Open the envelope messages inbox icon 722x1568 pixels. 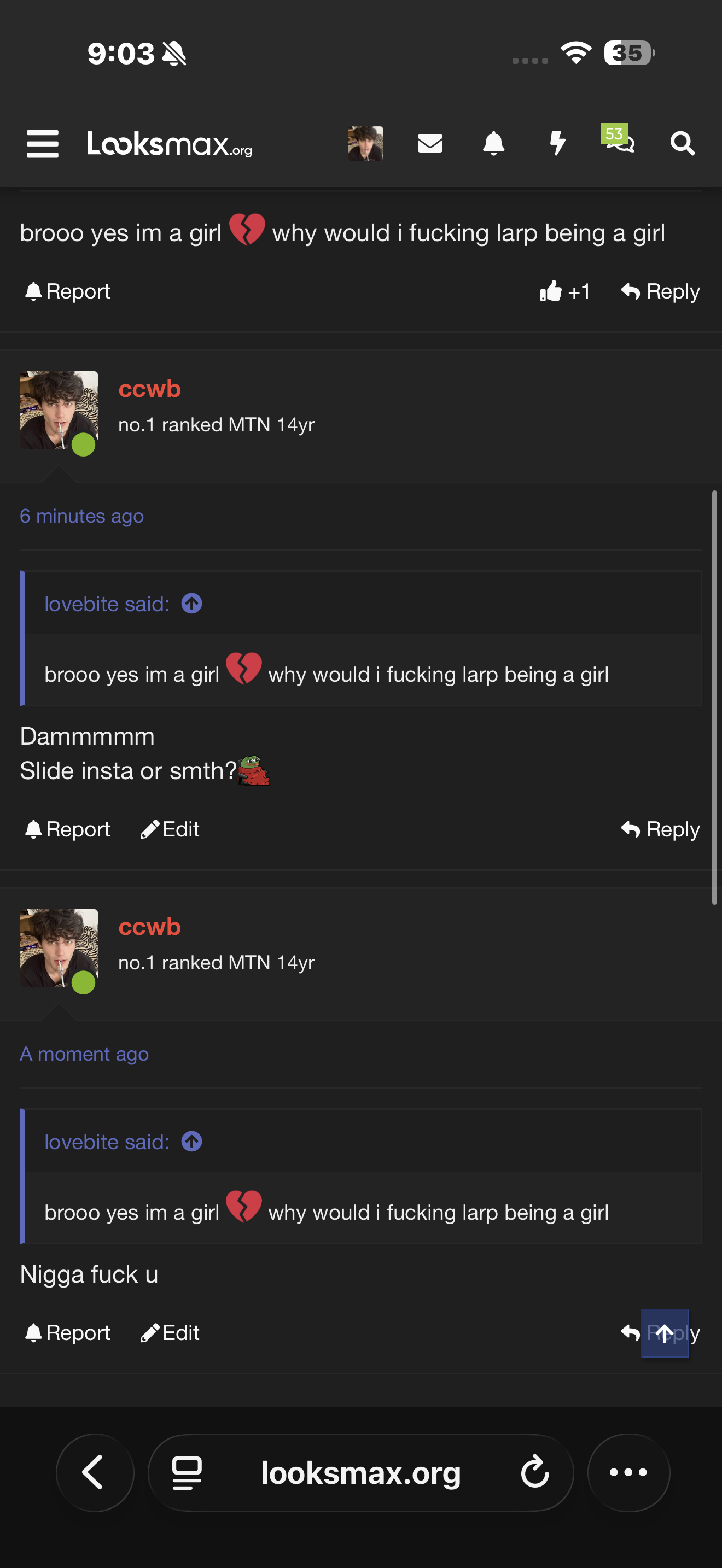[x=430, y=144]
